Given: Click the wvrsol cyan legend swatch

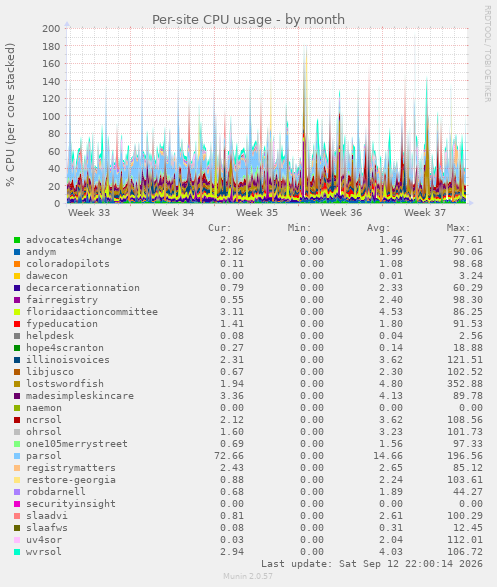Looking at the screenshot, I should coord(17,552).
